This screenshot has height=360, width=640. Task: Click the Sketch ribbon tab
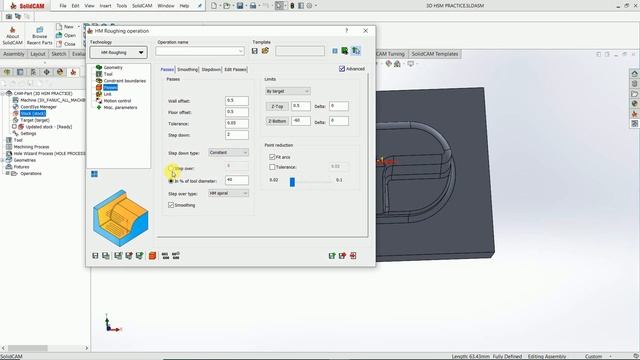tap(59, 54)
